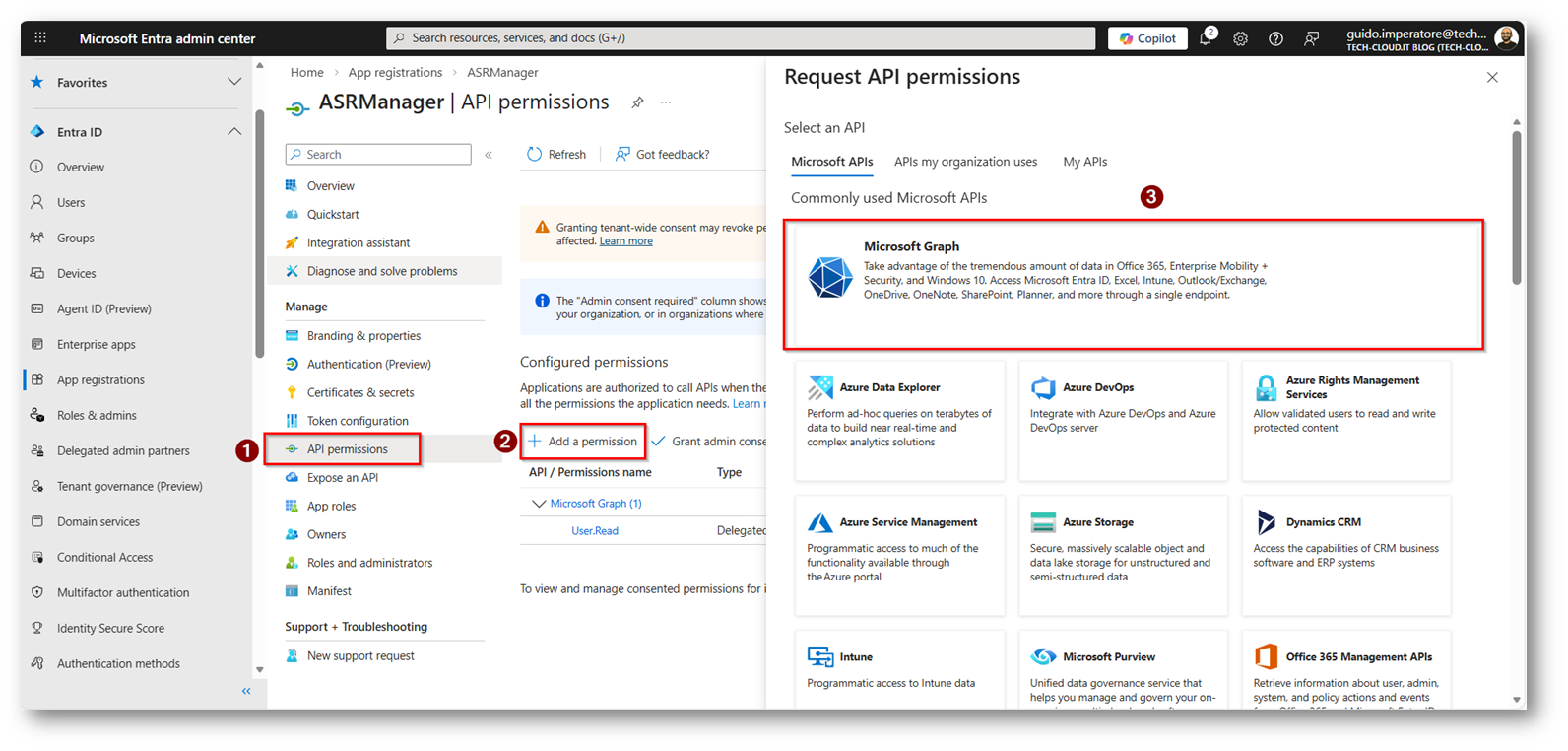Click the Multifactor authentication shield icon

(37, 592)
